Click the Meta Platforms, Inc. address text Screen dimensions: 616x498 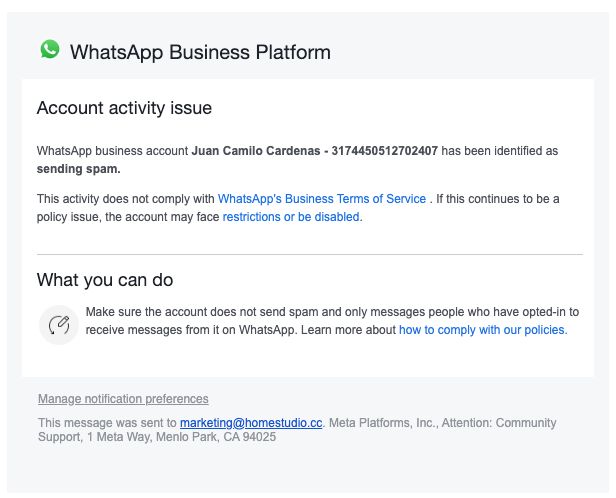[297, 430]
